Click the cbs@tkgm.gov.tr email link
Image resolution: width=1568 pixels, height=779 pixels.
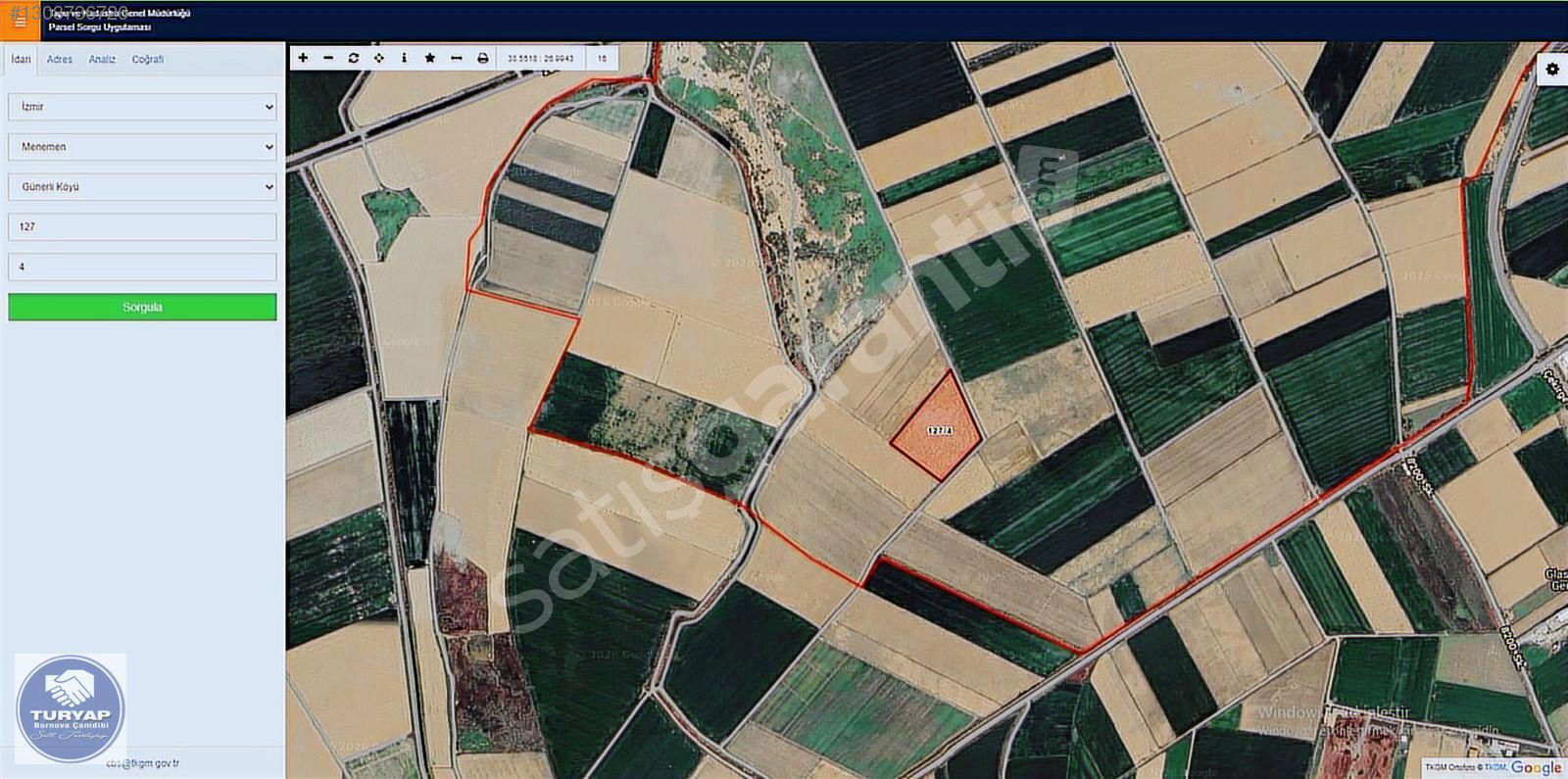coord(143,762)
